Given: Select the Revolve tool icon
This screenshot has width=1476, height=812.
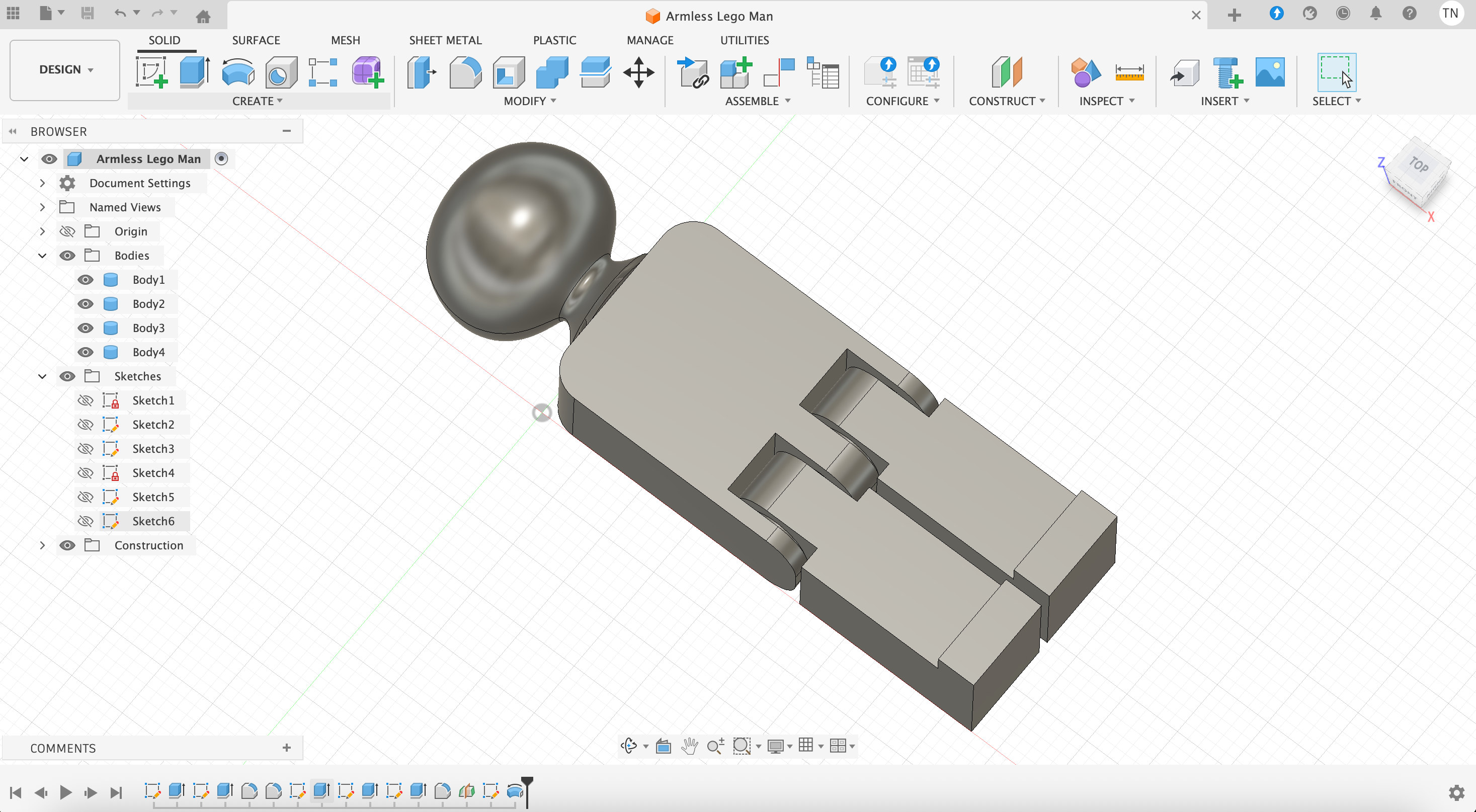Looking at the screenshot, I should pos(238,72).
